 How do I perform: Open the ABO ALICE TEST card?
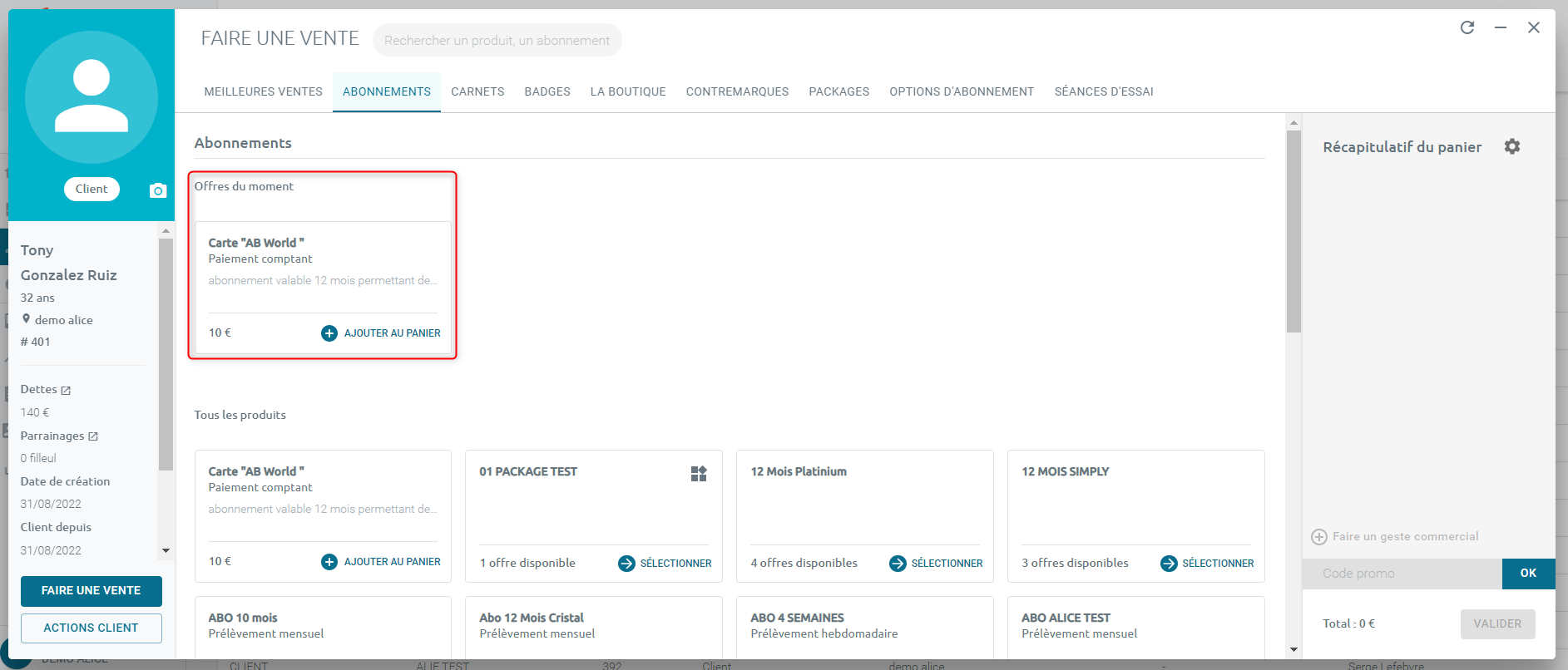click(1136, 628)
